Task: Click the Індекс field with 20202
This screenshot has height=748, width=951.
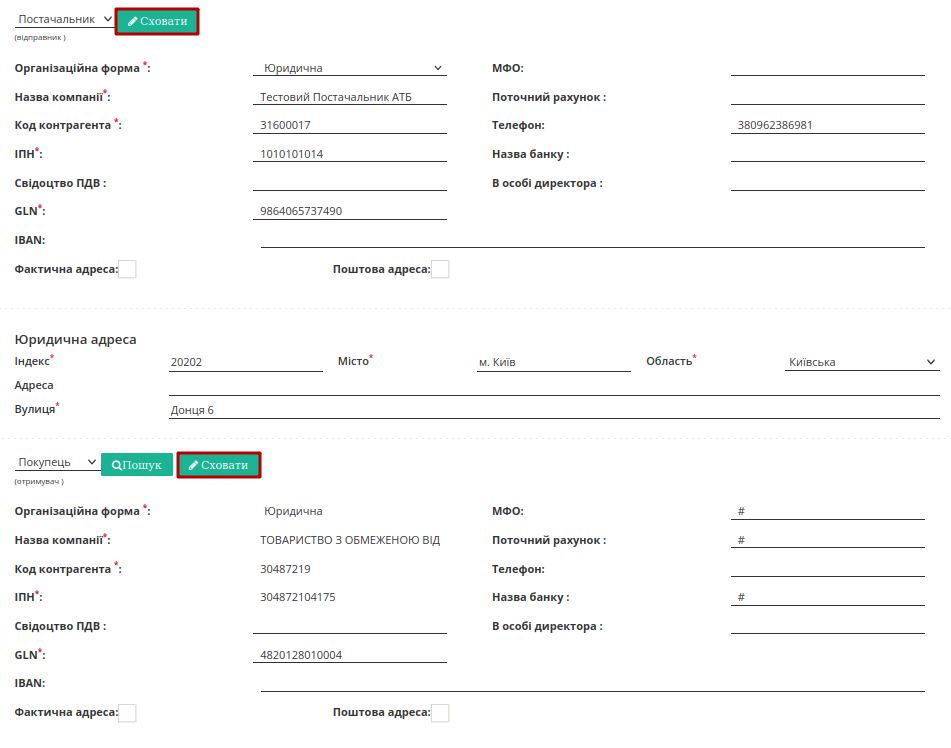Action: point(246,362)
